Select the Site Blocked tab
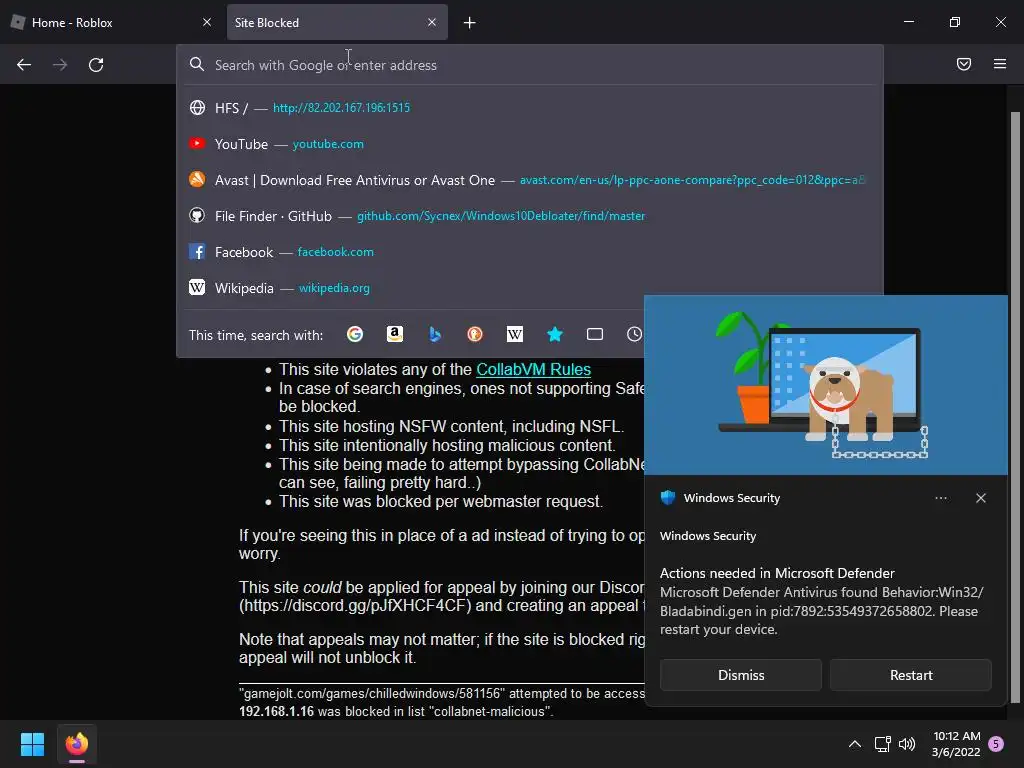Viewport: 1024px width, 768px height. coord(337,22)
